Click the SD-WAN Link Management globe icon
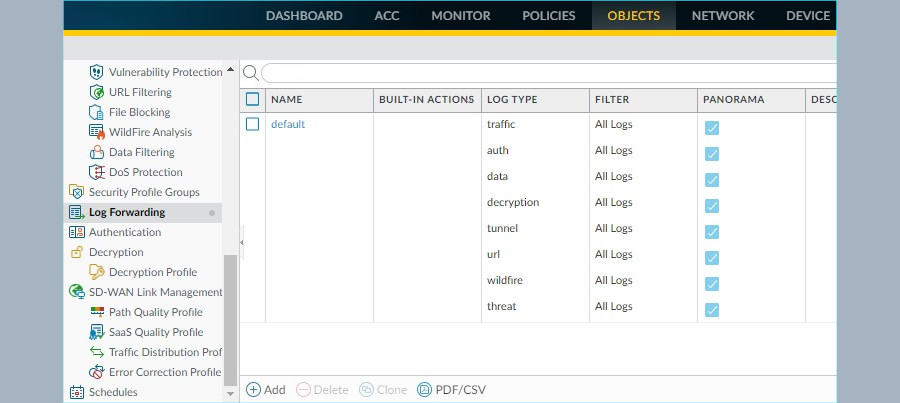Viewport: 900px width, 403px height. tap(76, 292)
